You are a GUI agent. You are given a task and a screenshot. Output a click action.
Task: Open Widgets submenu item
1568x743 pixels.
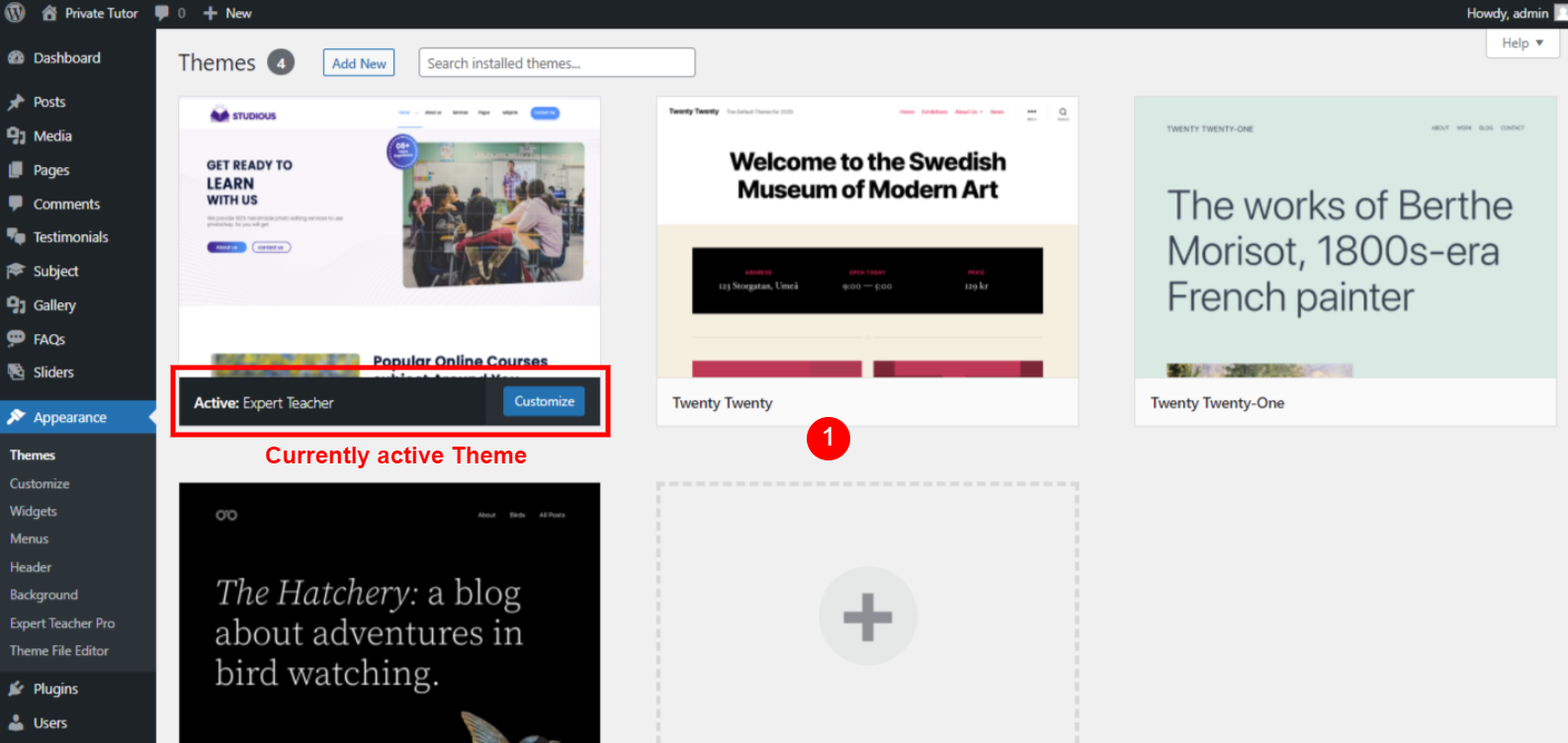click(34, 511)
